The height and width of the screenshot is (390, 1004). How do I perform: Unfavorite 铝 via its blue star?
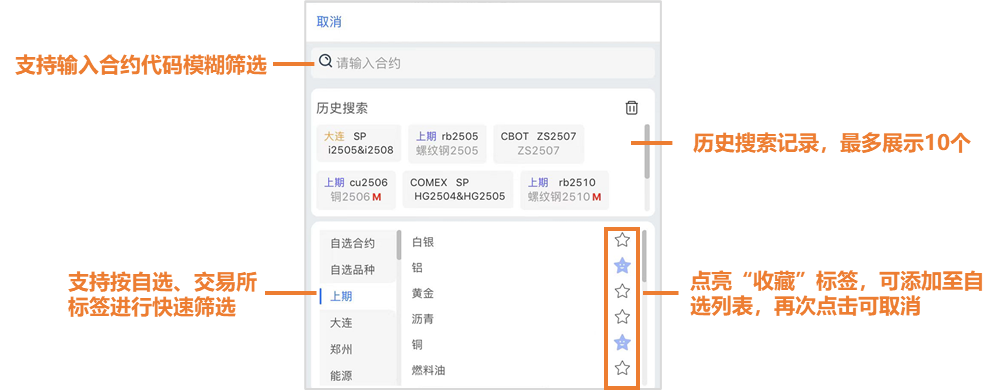622,266
